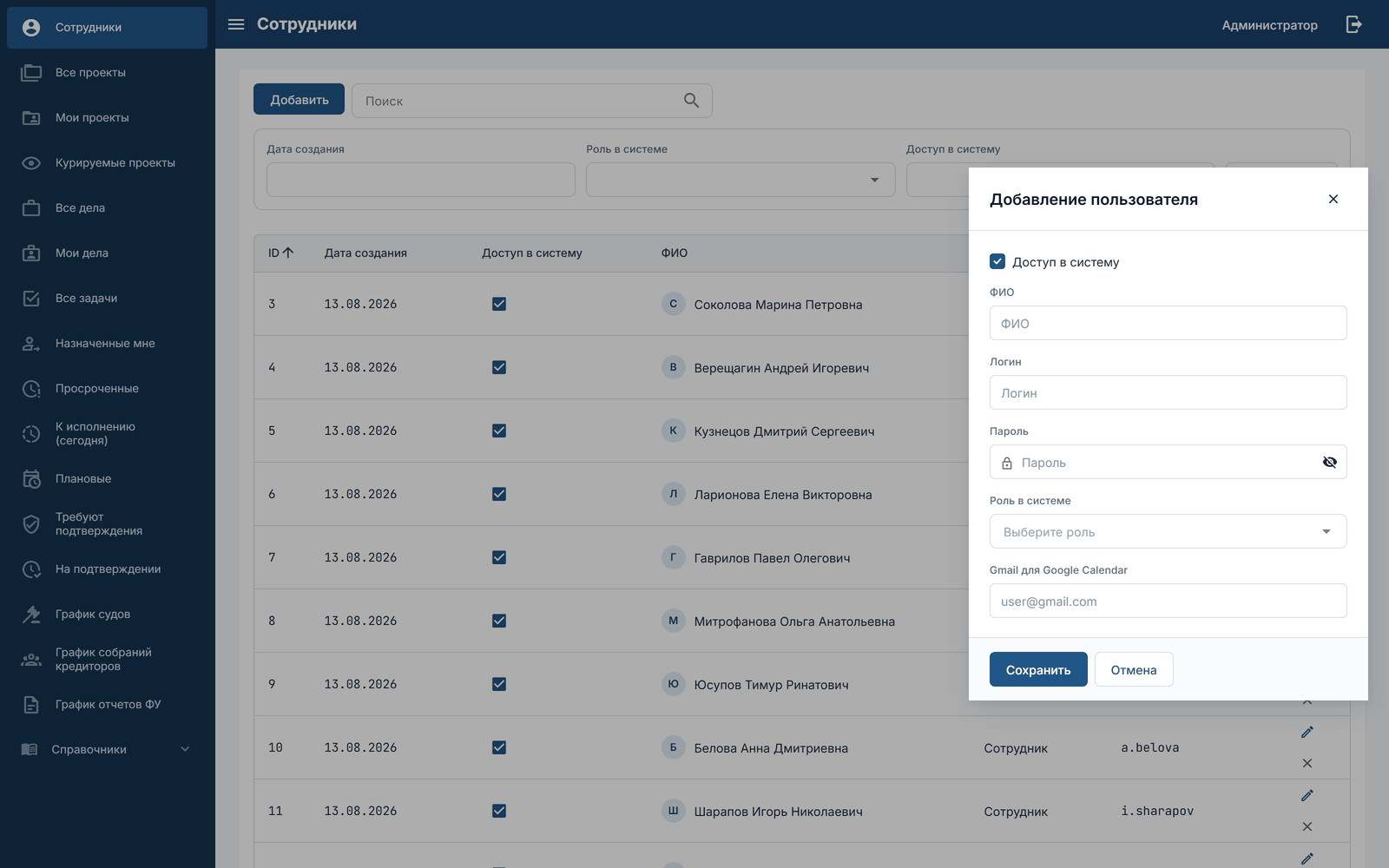Open the Выберите роль dropdown
1389x868 pixels.
pos(1168,531)
